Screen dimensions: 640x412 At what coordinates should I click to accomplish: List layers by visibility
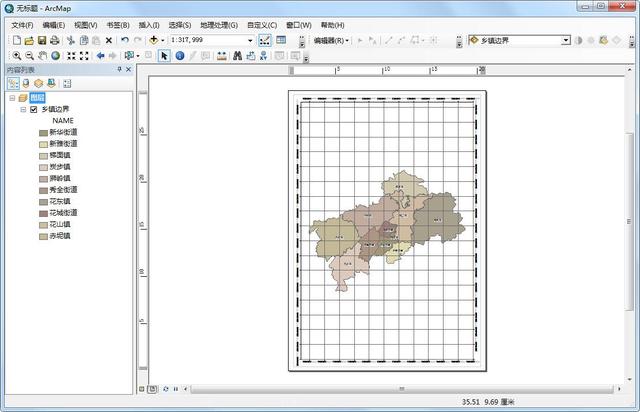(x=38, y=84)
